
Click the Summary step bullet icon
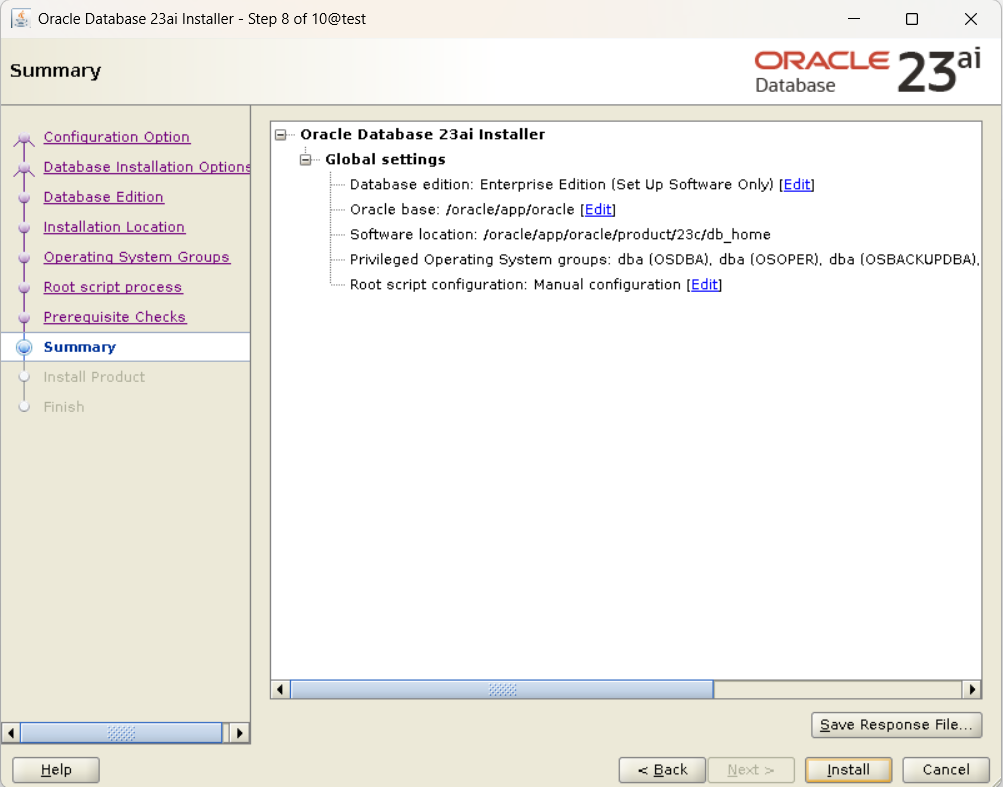point(24,347)
